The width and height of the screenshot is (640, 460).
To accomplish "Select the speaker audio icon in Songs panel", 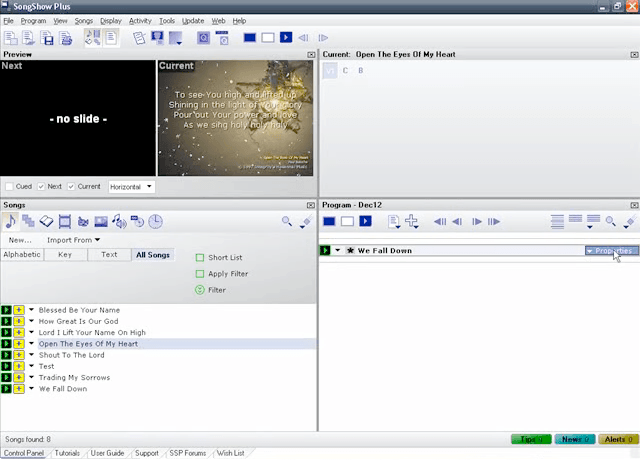I will click(119, 222).
